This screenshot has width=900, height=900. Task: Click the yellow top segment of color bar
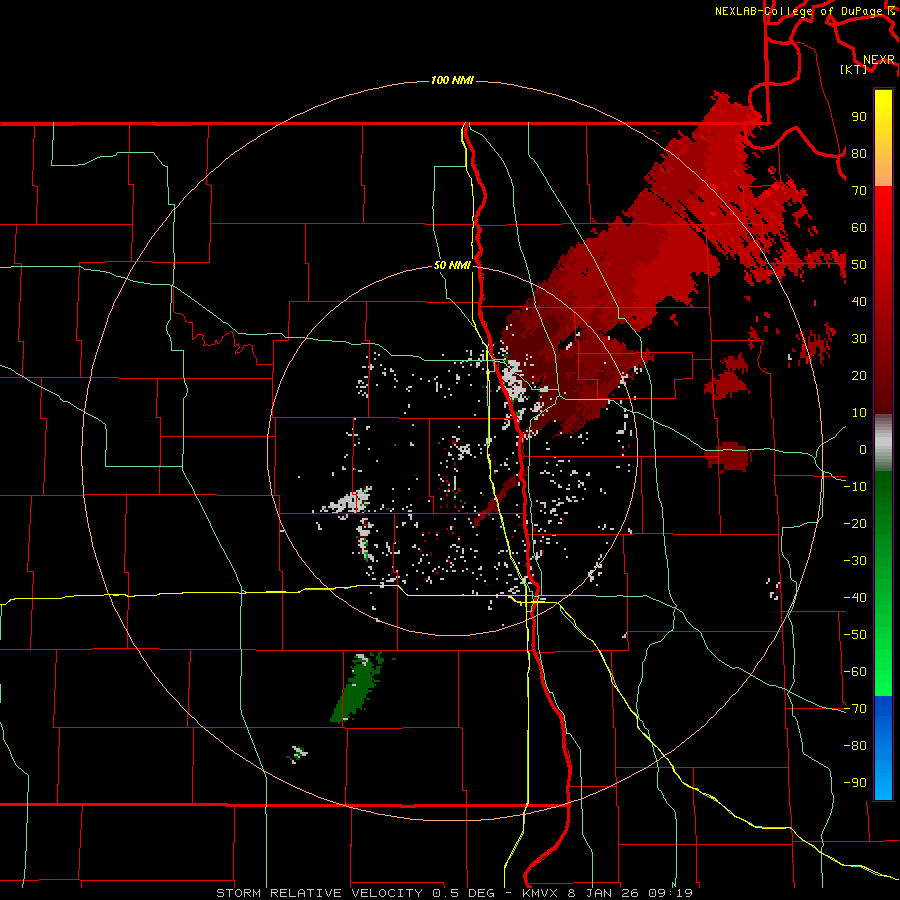(883, 138)
